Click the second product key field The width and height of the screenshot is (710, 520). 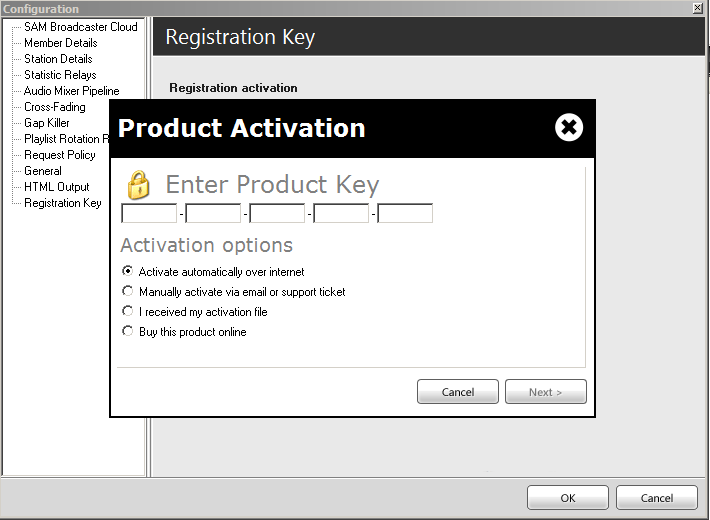(213, 213)
